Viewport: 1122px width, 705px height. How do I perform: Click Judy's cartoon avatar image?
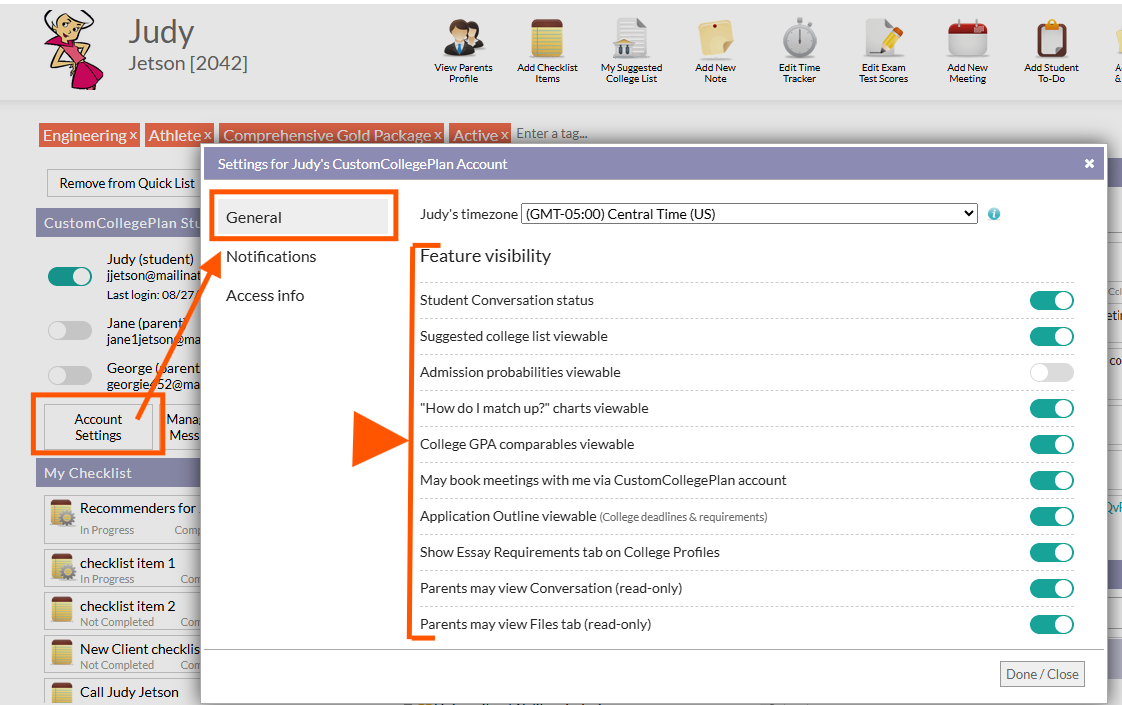tap(72, 49)
